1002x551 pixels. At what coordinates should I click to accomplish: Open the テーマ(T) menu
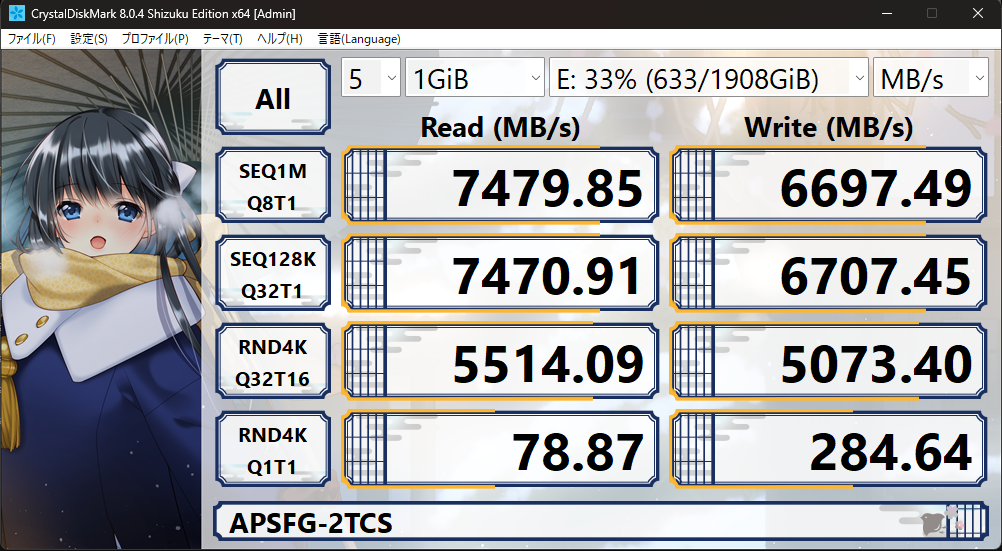(x=222, y=39)
